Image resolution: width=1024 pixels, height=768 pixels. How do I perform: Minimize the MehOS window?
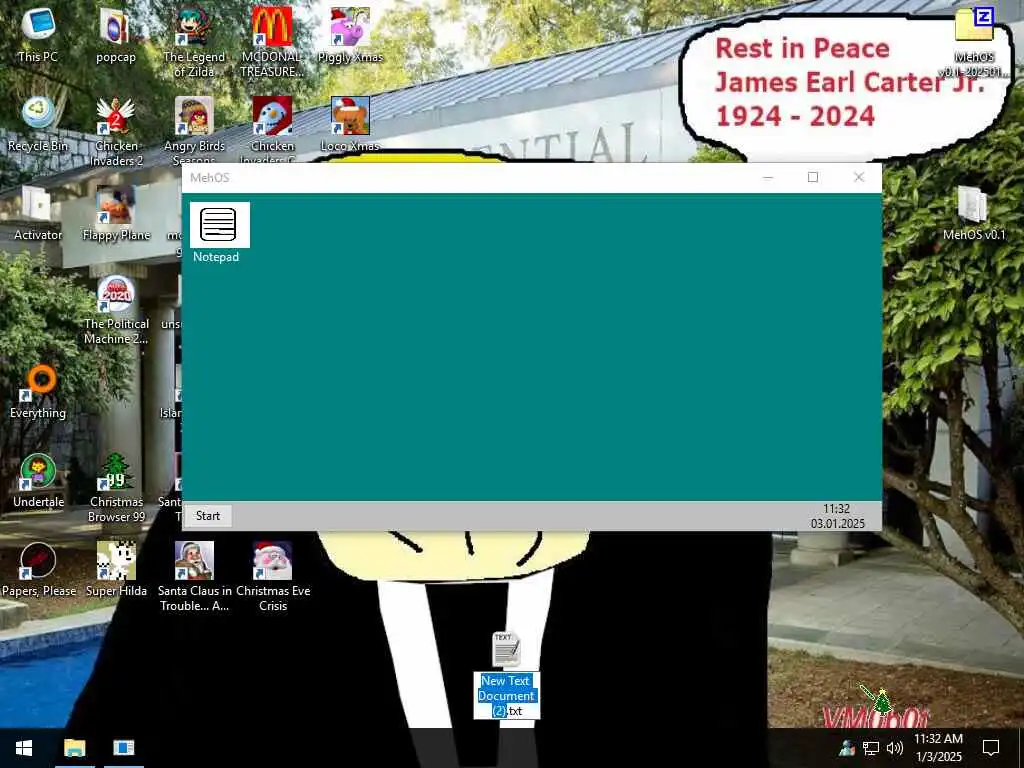pyautogui.click(x=768, y=178)
